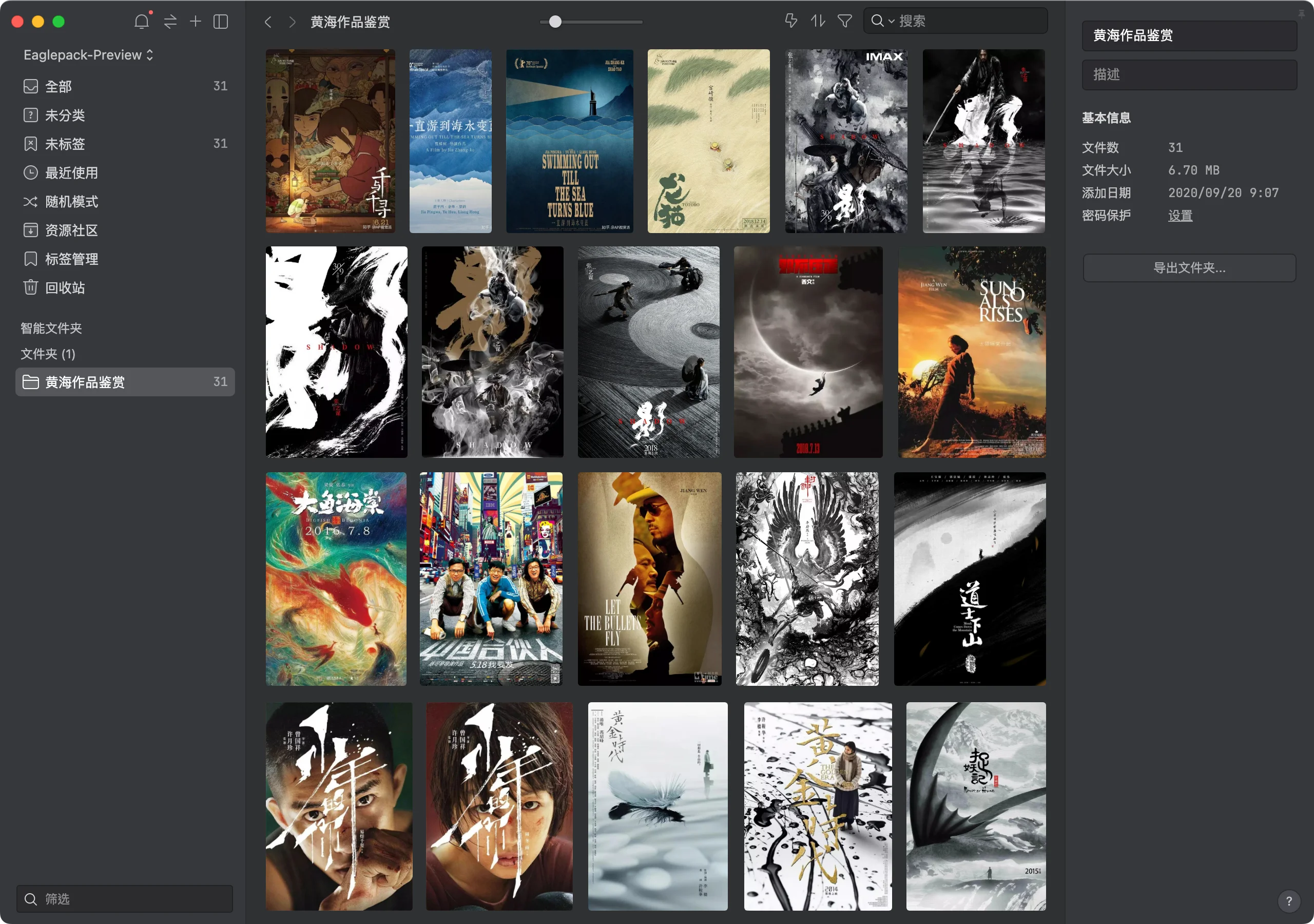This screenshot has height=924, width=1314.
Task: Adjust the thumbnail size slider
Action: (555, 22)
